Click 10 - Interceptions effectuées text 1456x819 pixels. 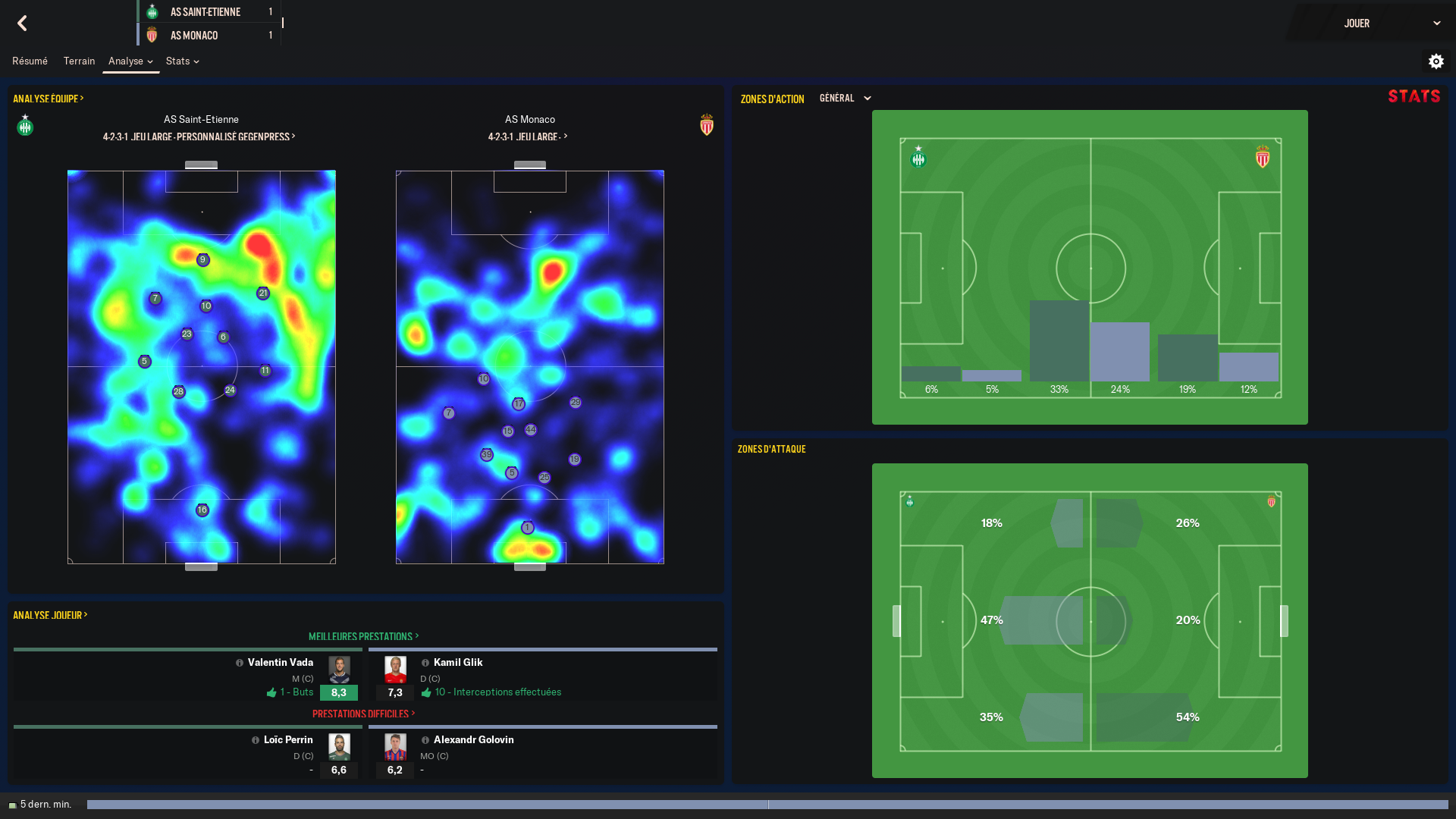[498, 692]
